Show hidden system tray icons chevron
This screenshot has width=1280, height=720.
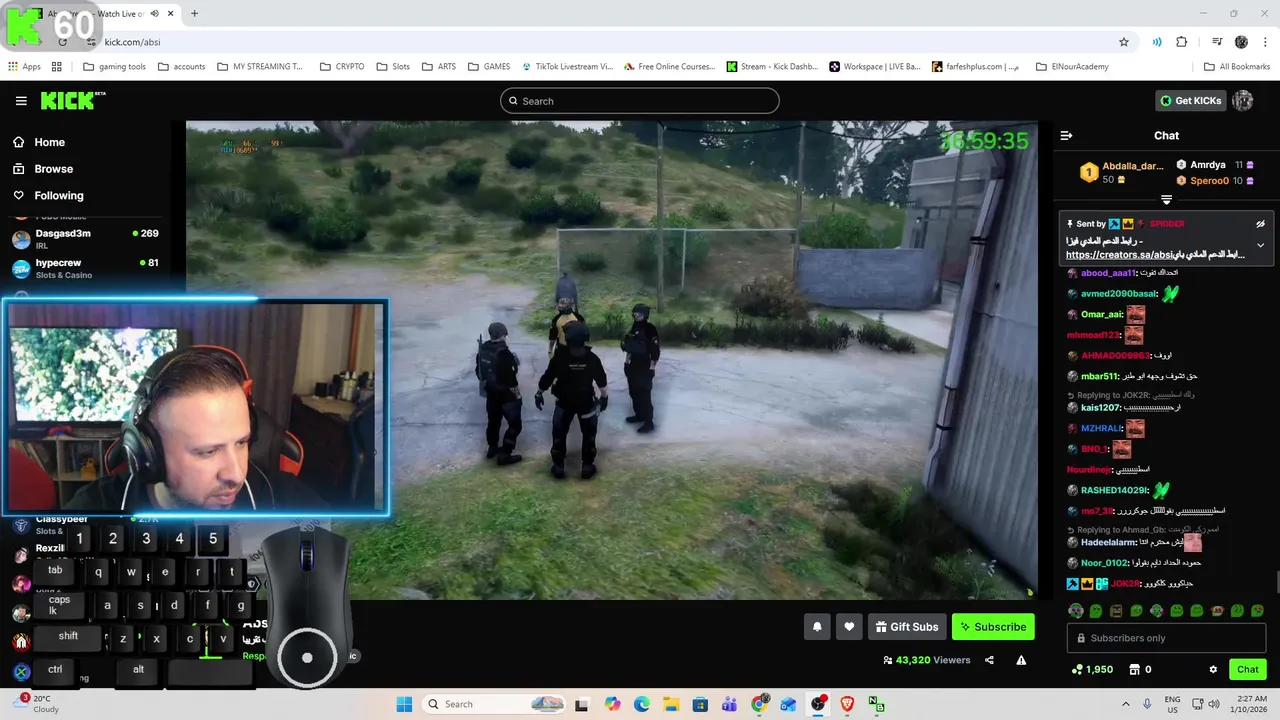pos(1125,704)
